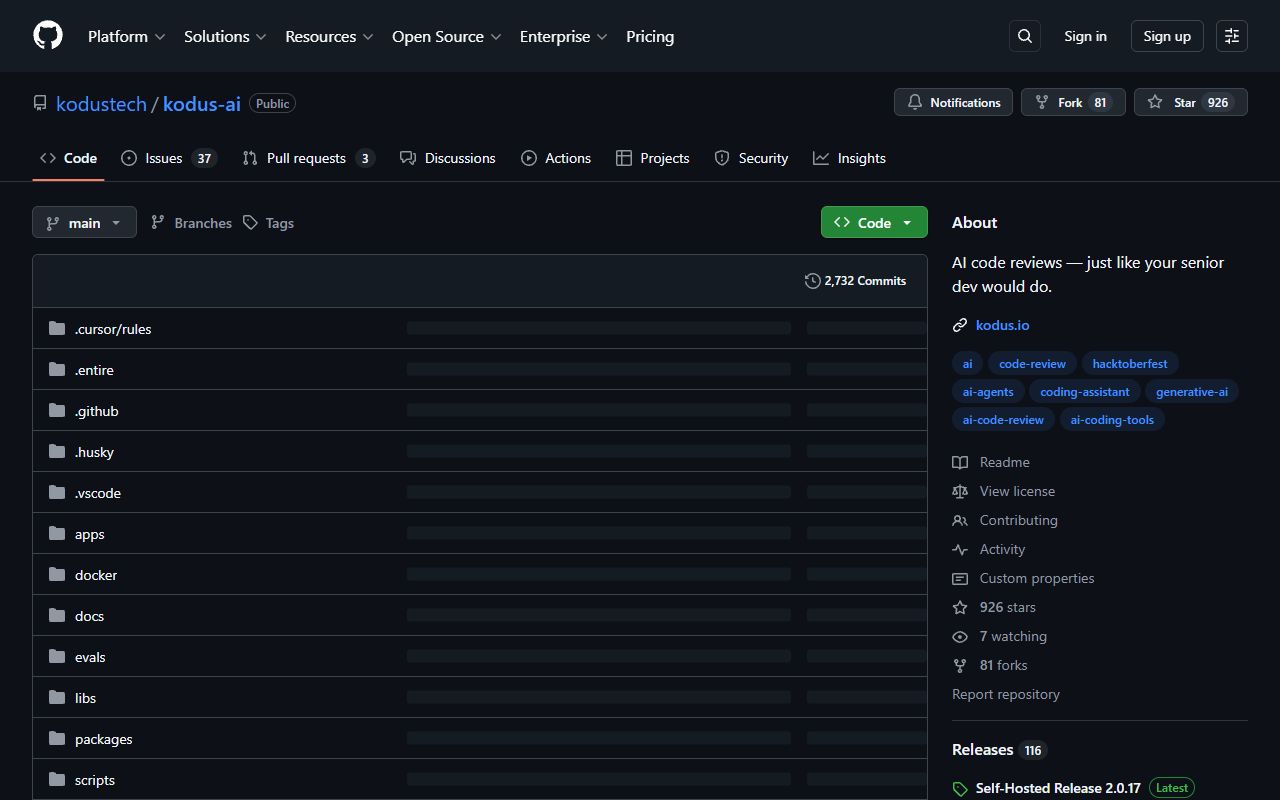
Task: Click the GitHub logo icon
Action: click(47, 36)
